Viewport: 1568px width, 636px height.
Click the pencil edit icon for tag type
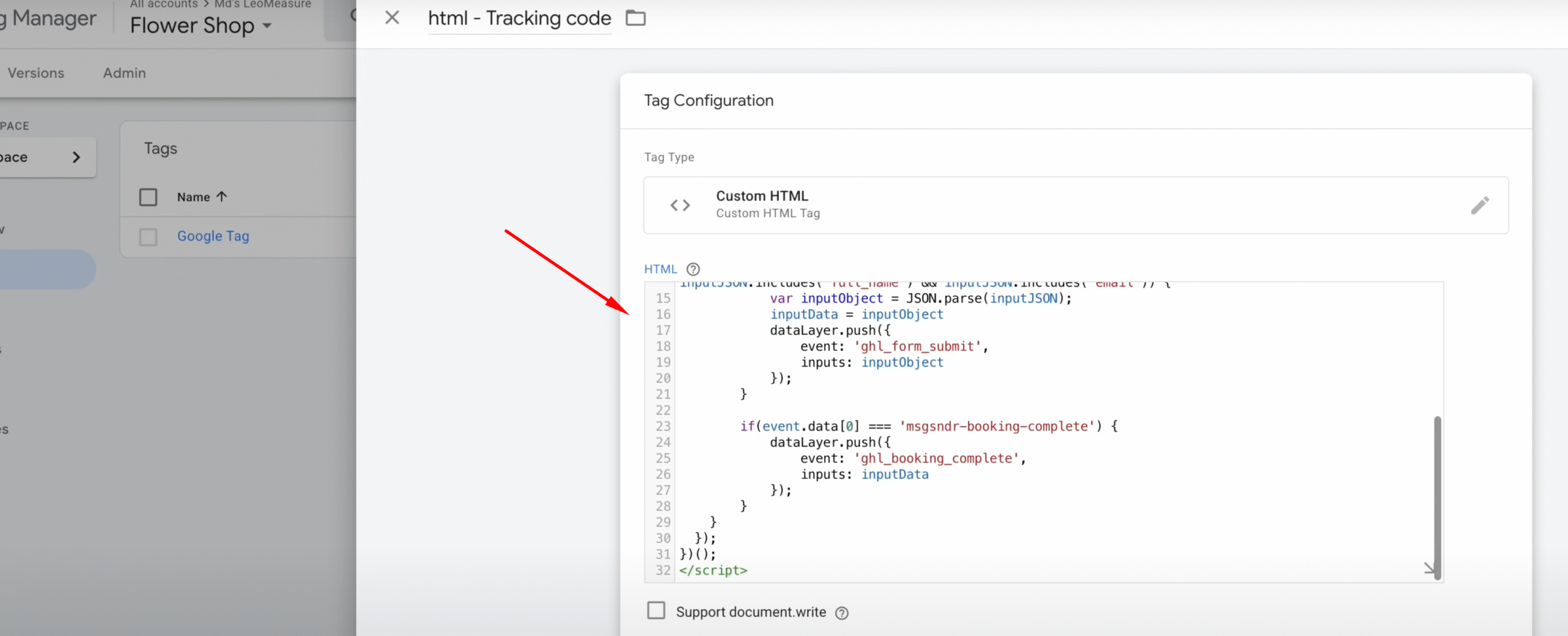(x=1479, y=205)
